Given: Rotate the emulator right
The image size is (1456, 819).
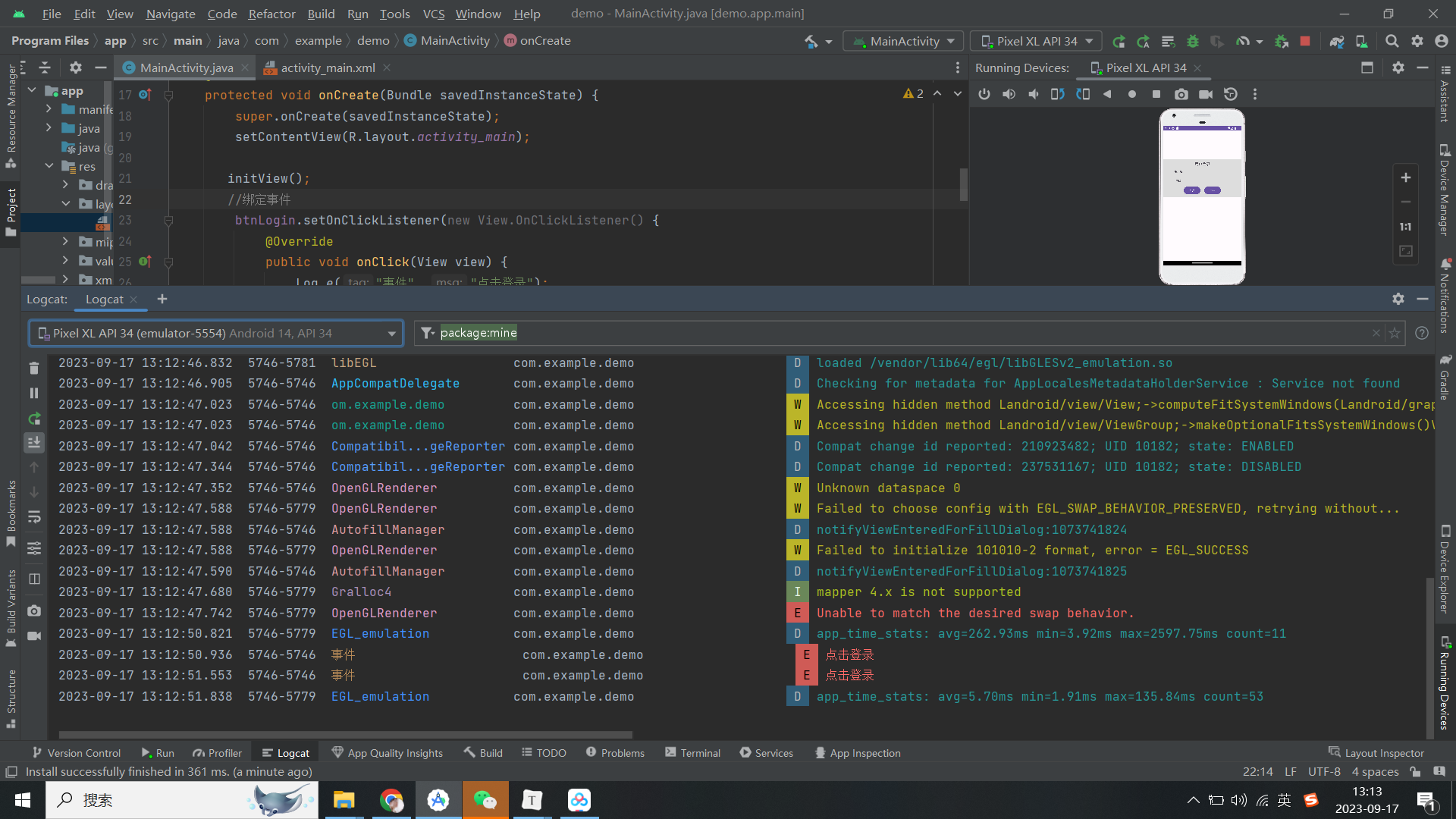Looking at the screenshot, I should [x=1083, y=94].
